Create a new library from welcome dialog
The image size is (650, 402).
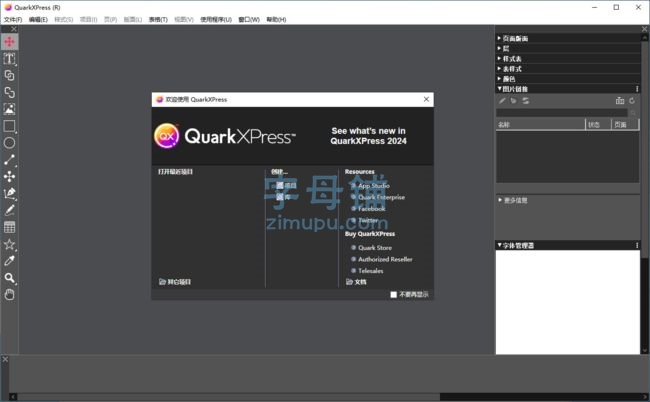283,197
